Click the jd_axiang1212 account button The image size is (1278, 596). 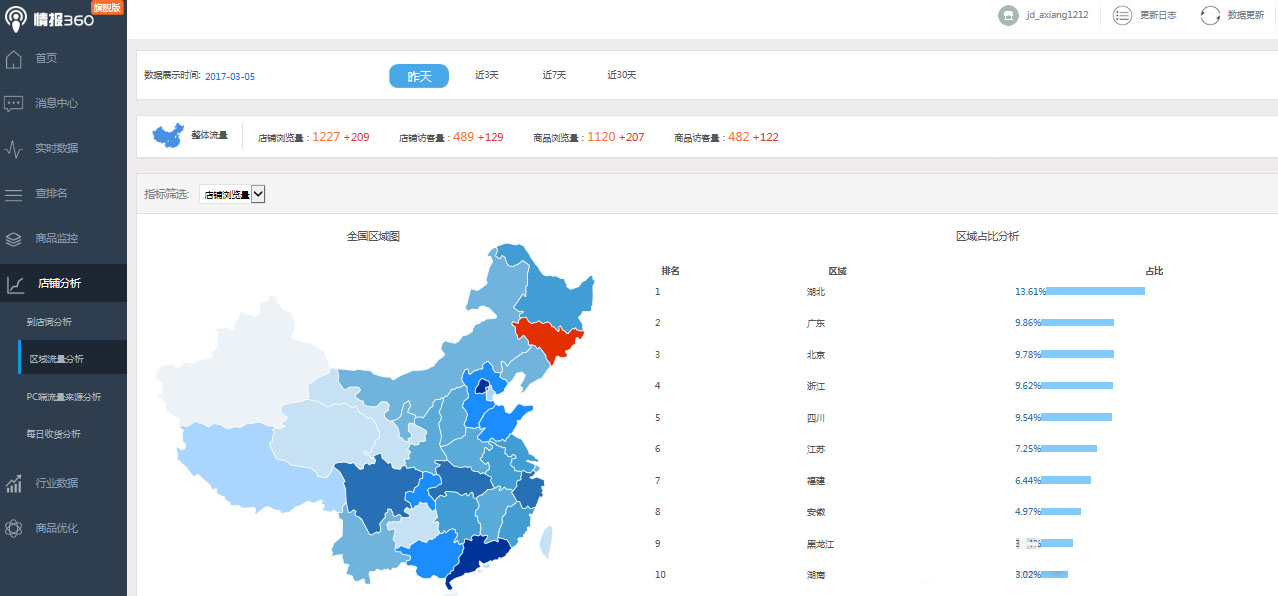[1044, 15]
